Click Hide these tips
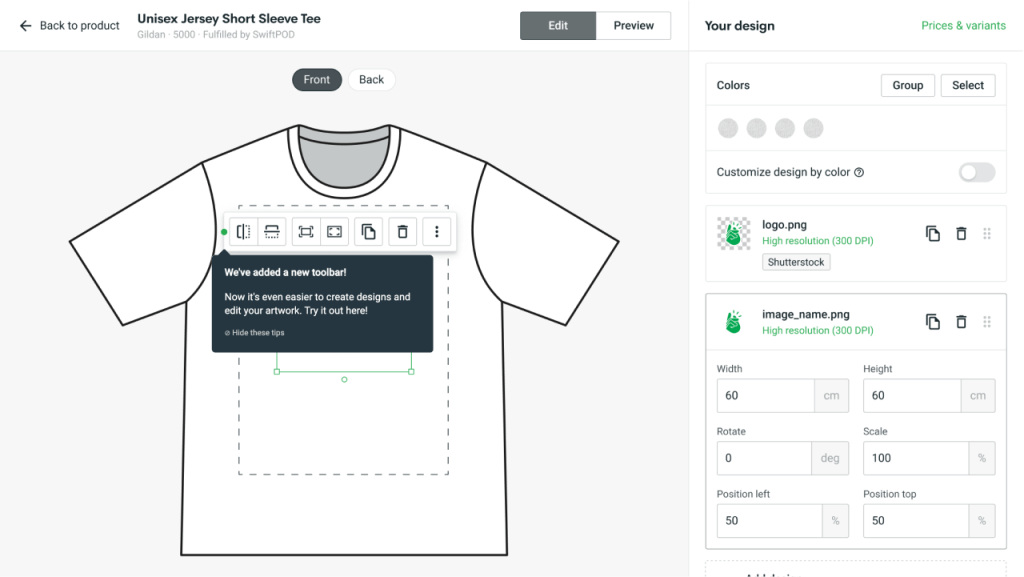The width and height of the screenshot is (1024, 577). (x=255, y=333)
